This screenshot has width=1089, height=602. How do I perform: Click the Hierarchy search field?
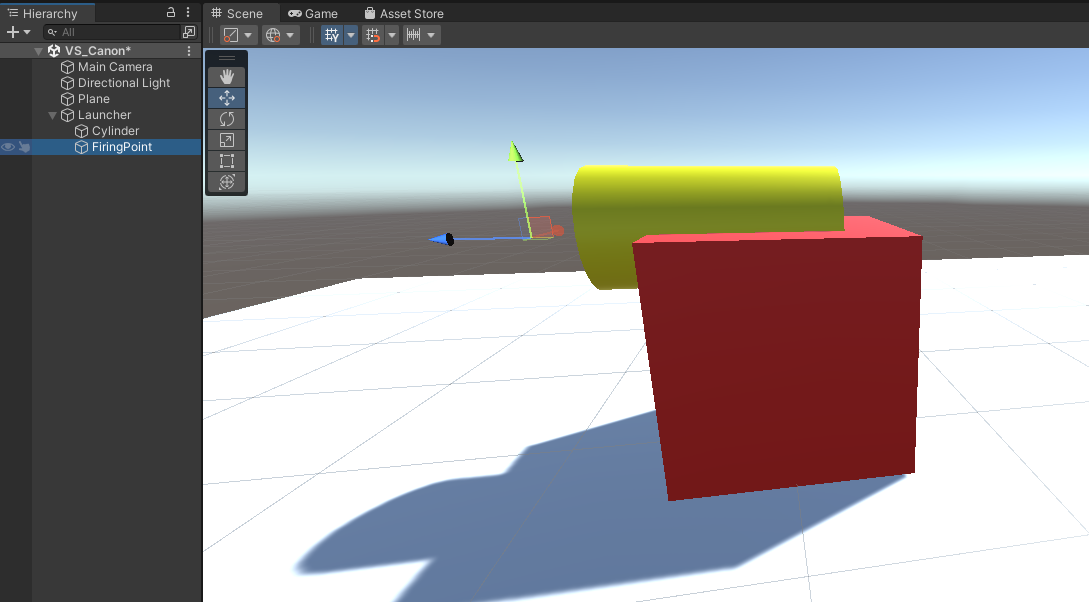(x=110, y=31)
